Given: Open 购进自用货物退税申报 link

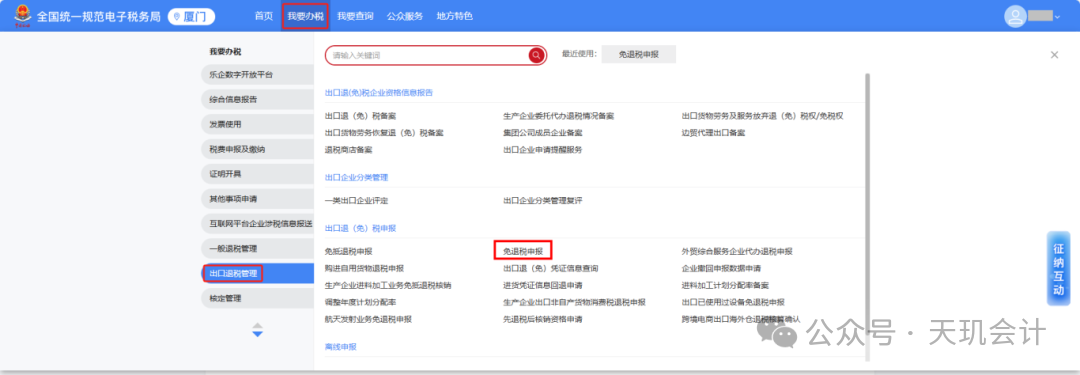Looking at the screenshot, I should [364, 268].
